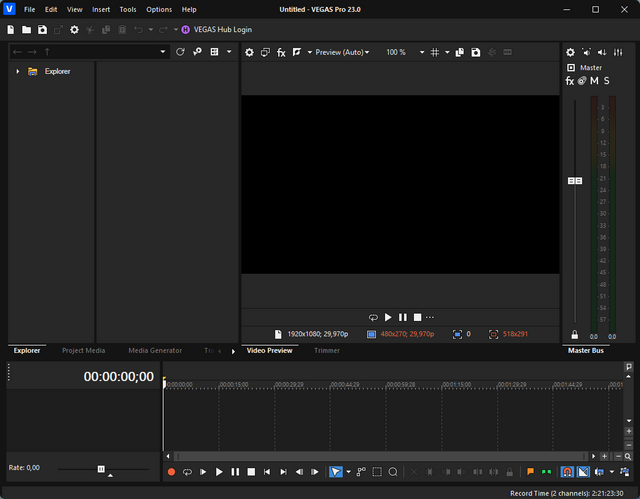Open the Insert menu
The height and width of the screenshot is (499, 640).
pos(101,9)
